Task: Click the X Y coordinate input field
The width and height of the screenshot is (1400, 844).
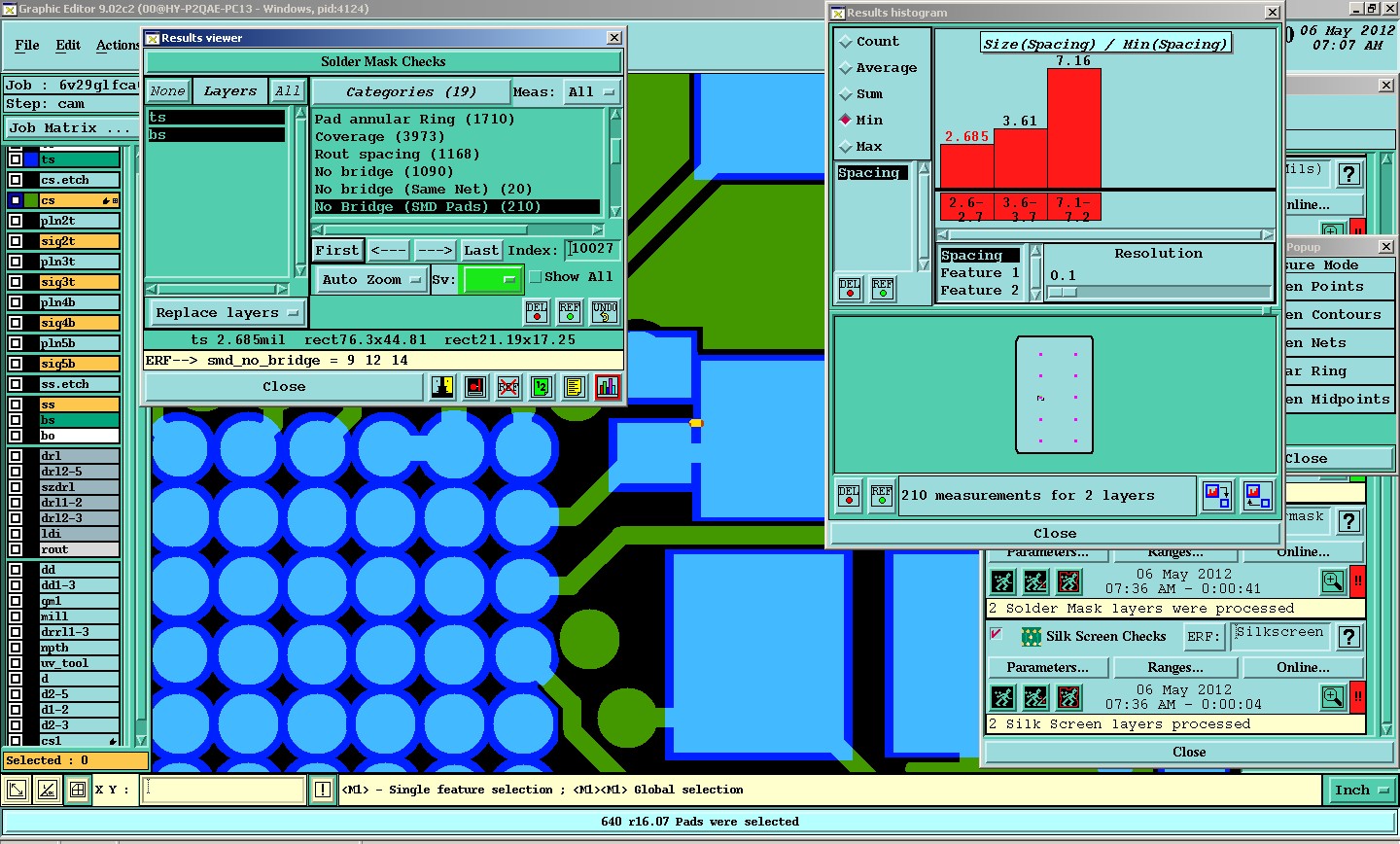Action: pyautogui.click(x=224, y=790)
